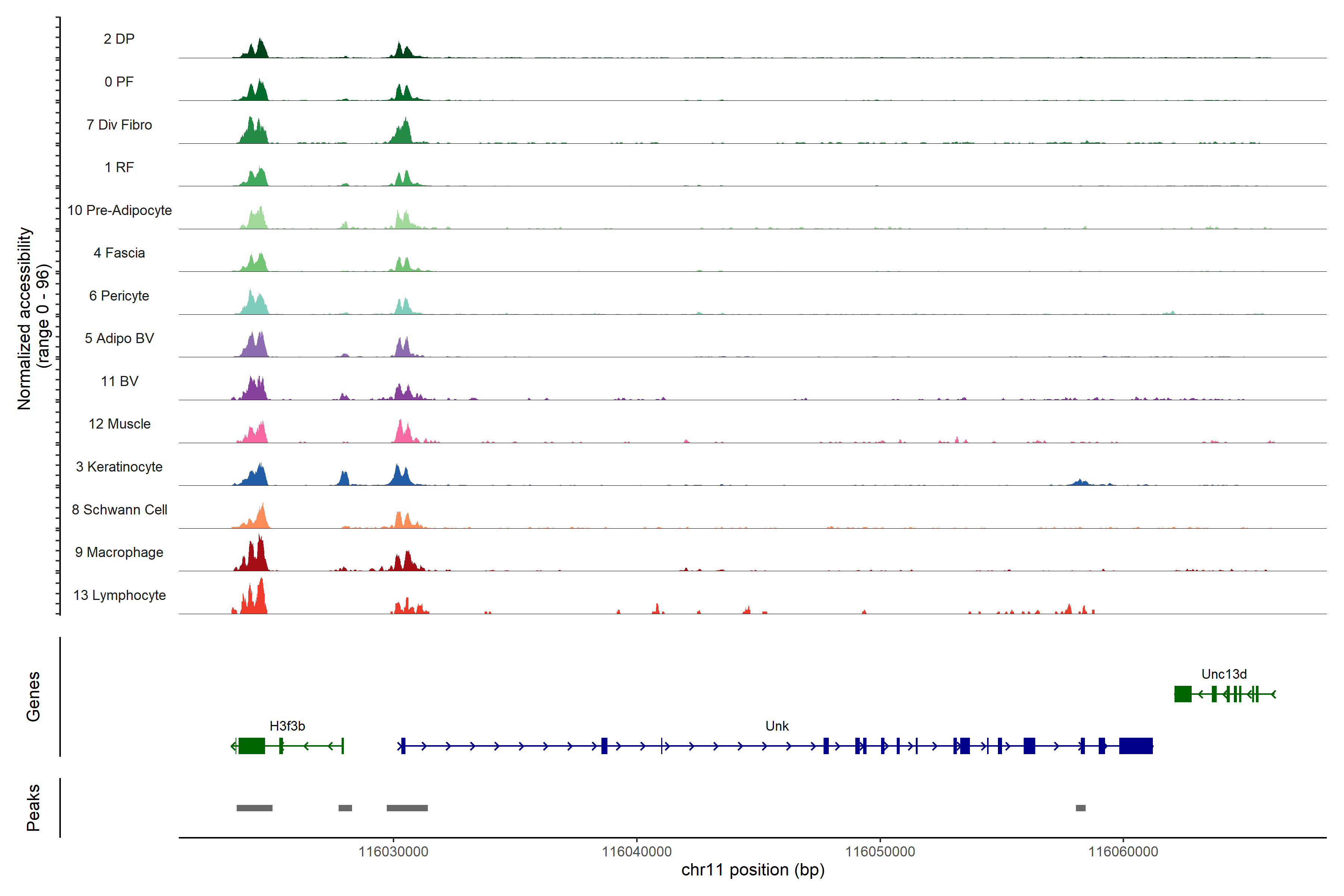Select the 2 DP track label
This screenshot has height=896, width=1344.
pos(119,39)
